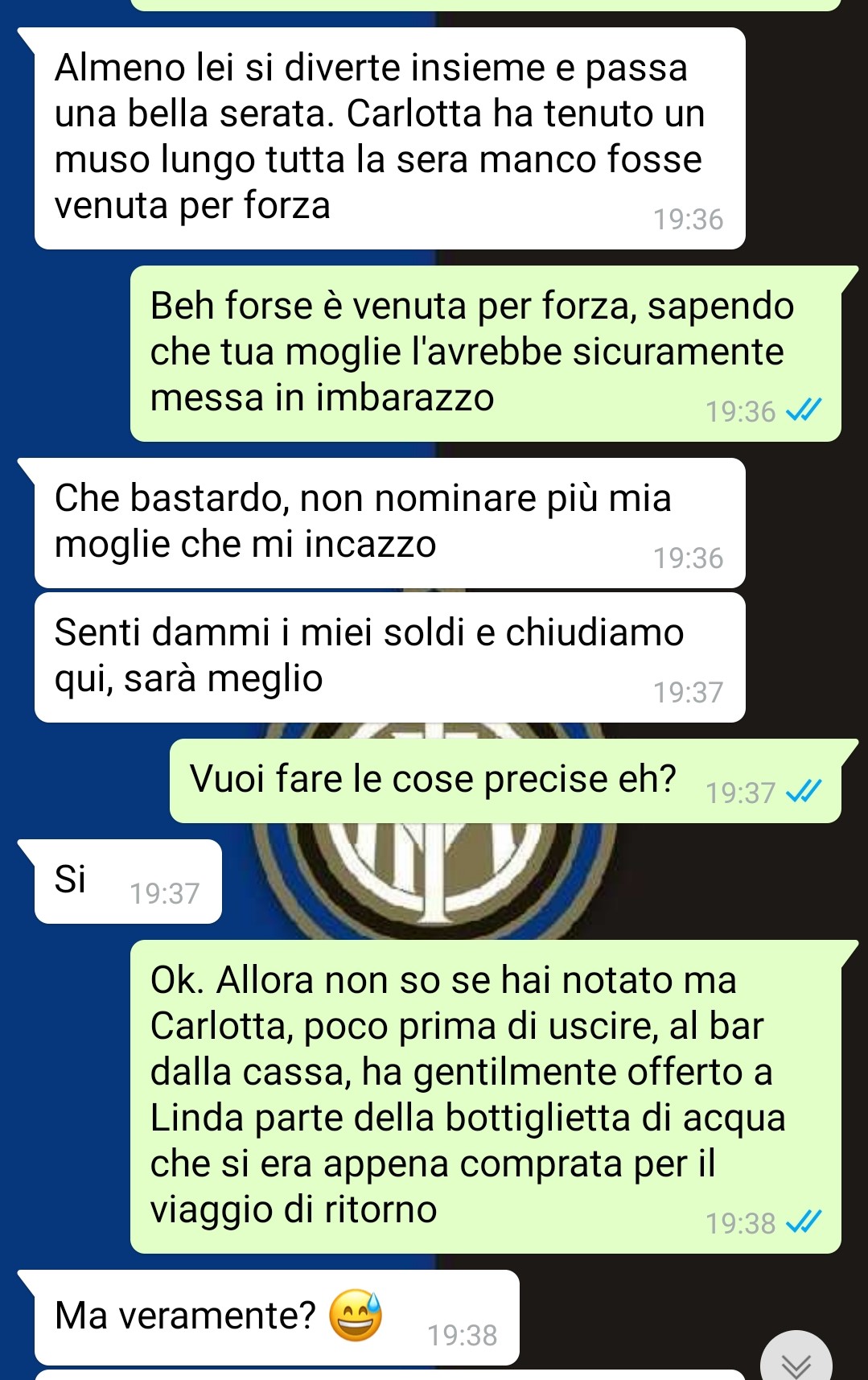Tap the 19:37 timestamp next to 'Si'
This screenshot has height=1380, width=868.
click(165, 893)
